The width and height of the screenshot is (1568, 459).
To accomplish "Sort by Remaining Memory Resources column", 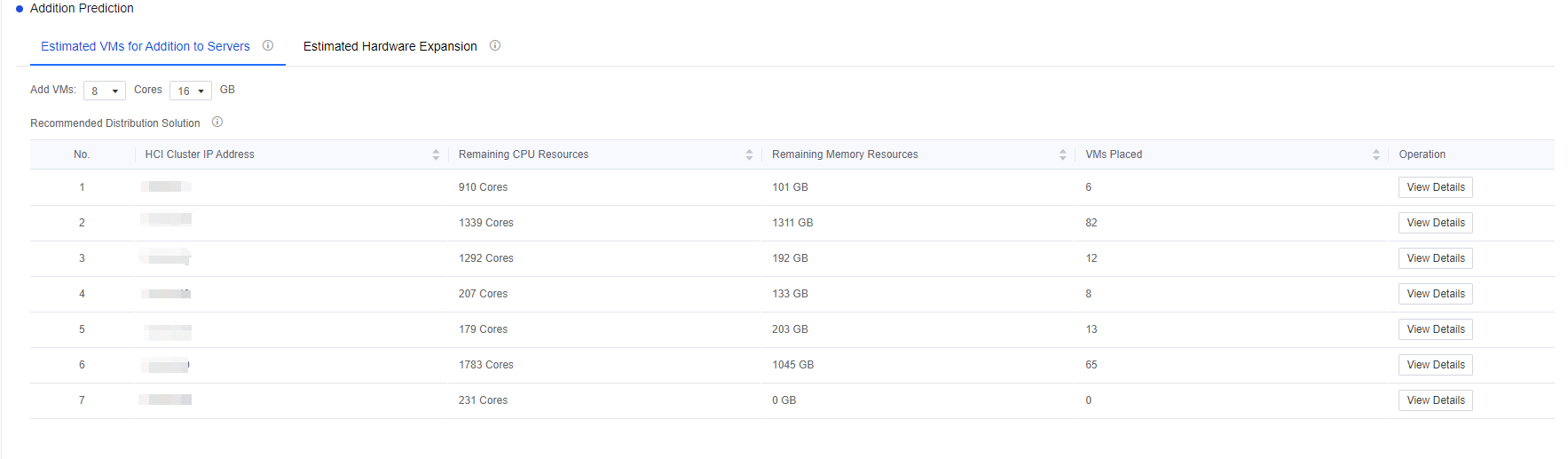I will tap(1062, 154).
